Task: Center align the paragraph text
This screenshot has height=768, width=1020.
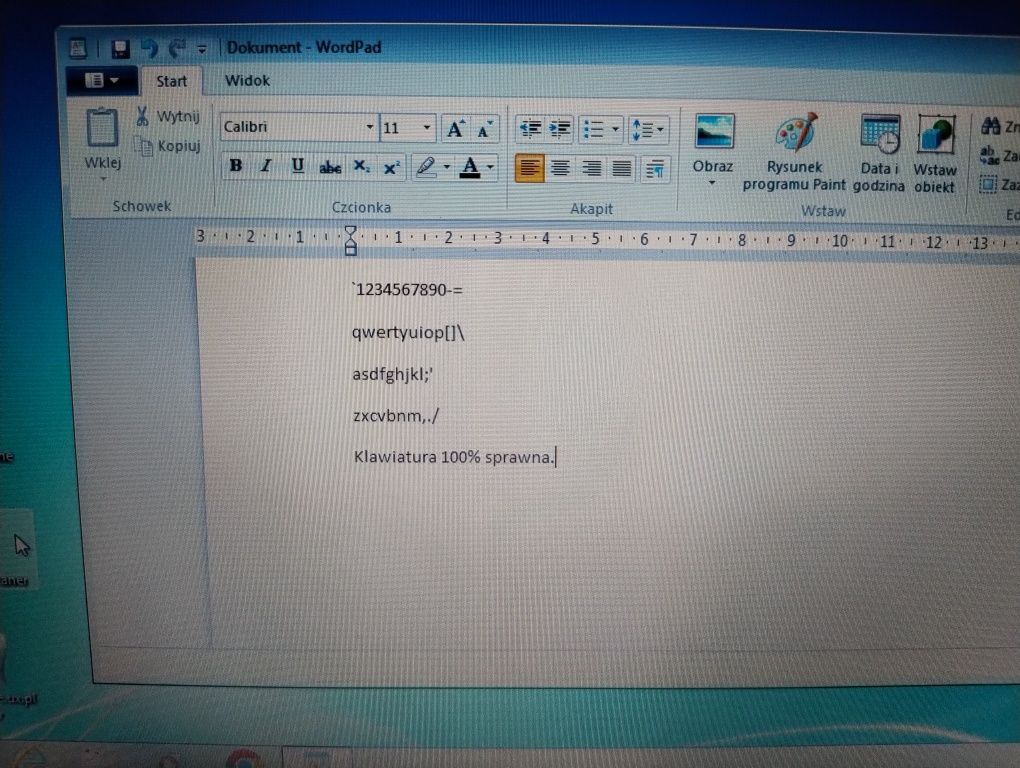Action: [560, 168]
